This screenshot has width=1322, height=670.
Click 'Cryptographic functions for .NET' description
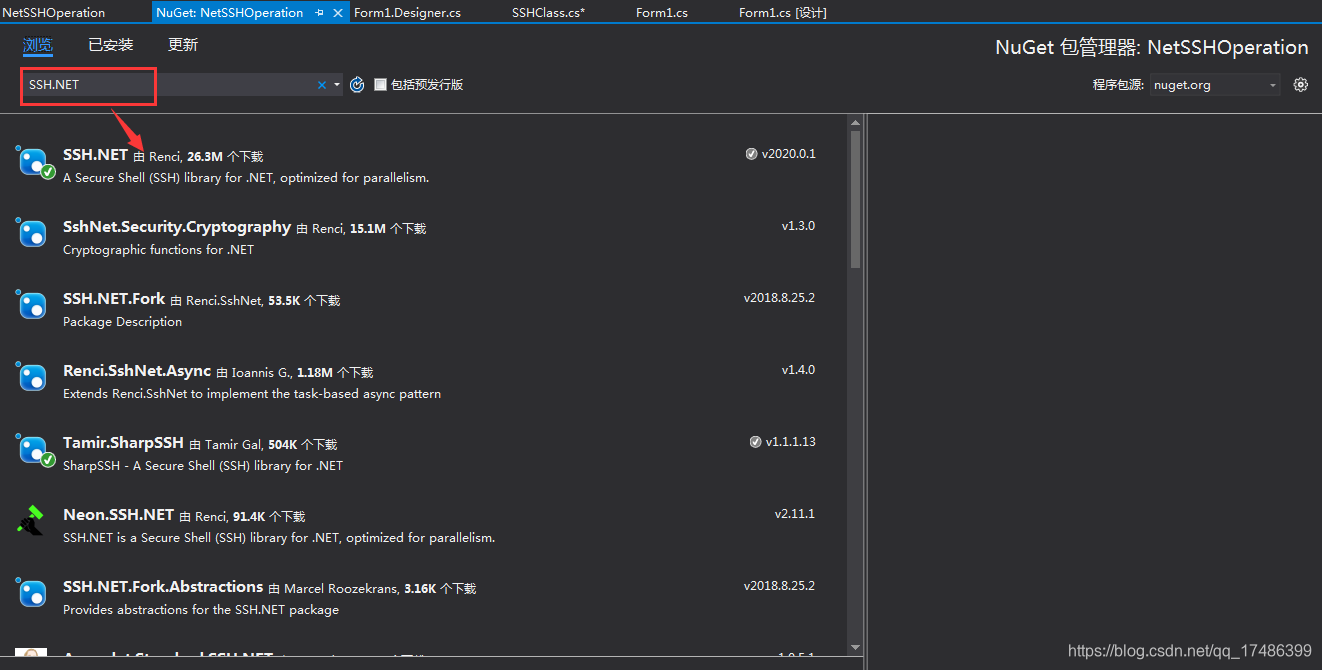158,250
